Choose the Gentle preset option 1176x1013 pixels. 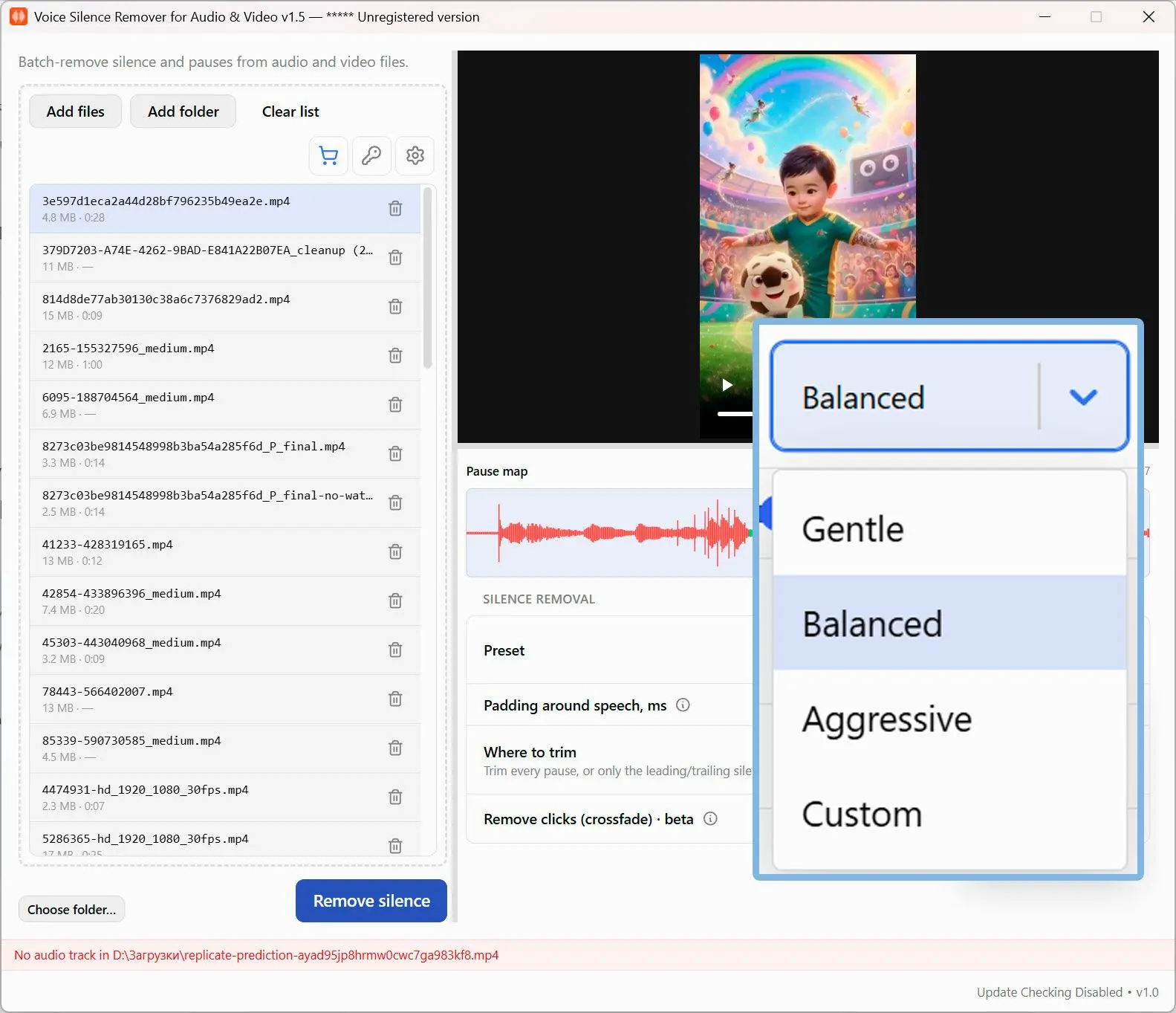(x=949, y=528)
